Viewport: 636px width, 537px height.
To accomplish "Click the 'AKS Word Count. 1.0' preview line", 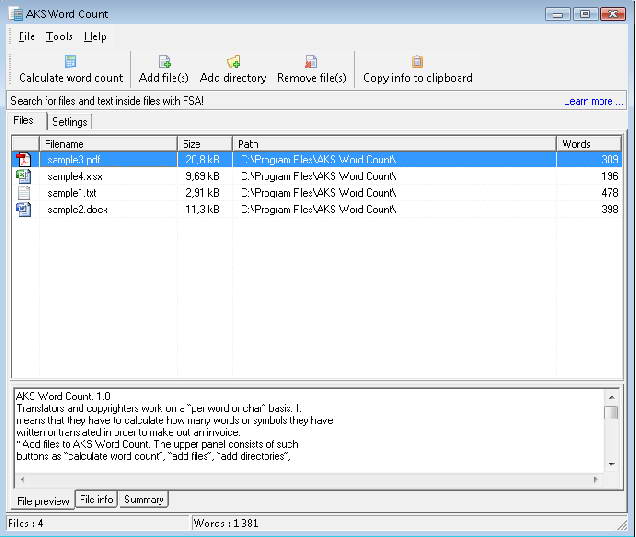I will click(63, 396).
